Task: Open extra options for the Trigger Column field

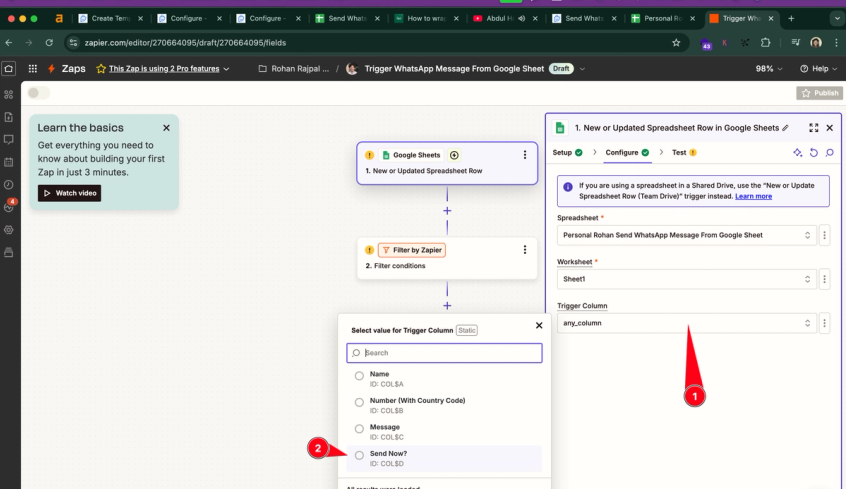Action: 824,323
